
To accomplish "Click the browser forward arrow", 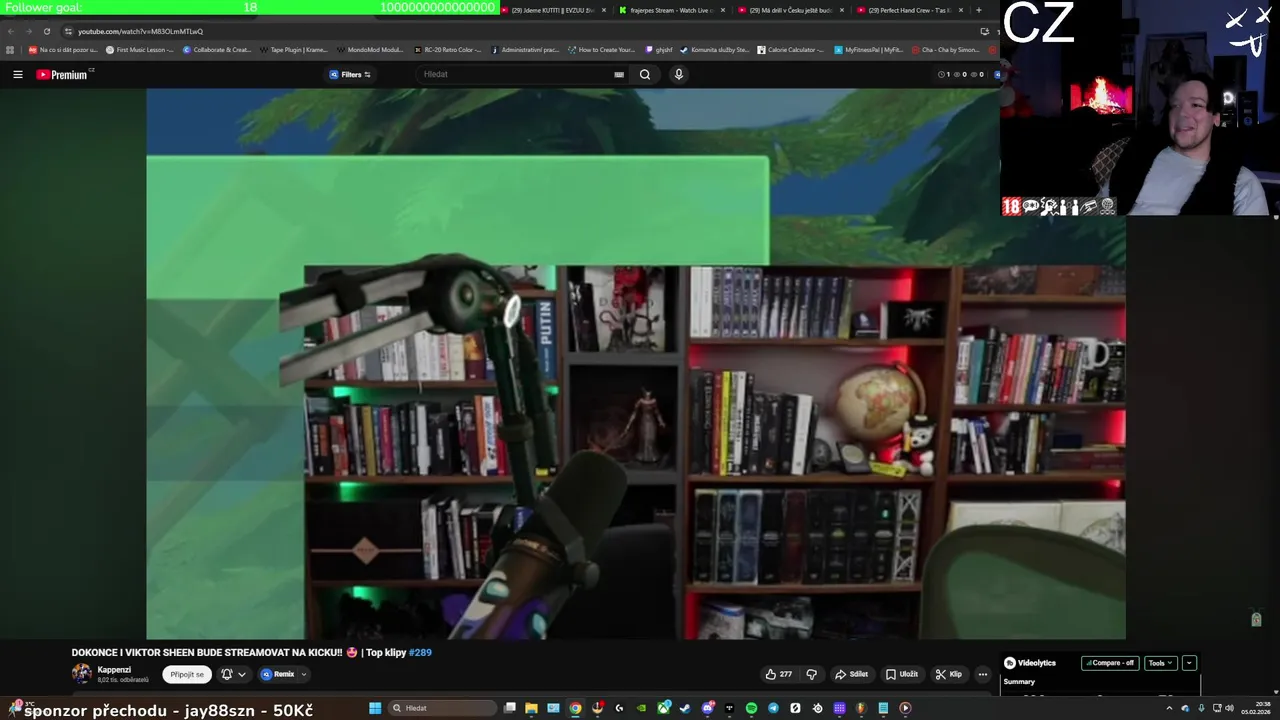I will pyautogui.click(x=28, y=31).
